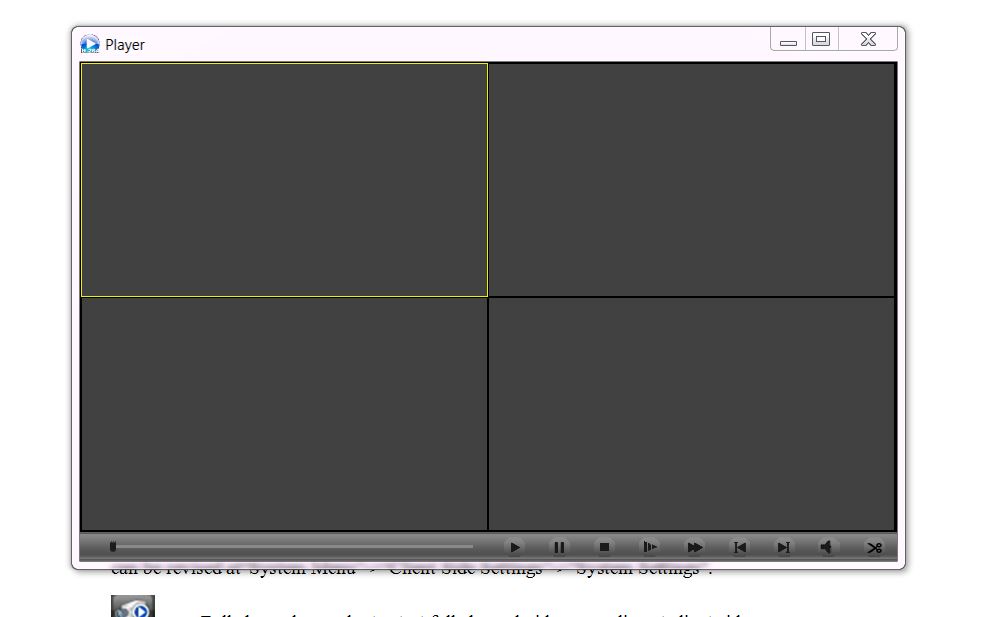Click the Player app icon in title bar
Image resolution: width=981 pixels, height=617 pixels.
(x=89, y=44)
